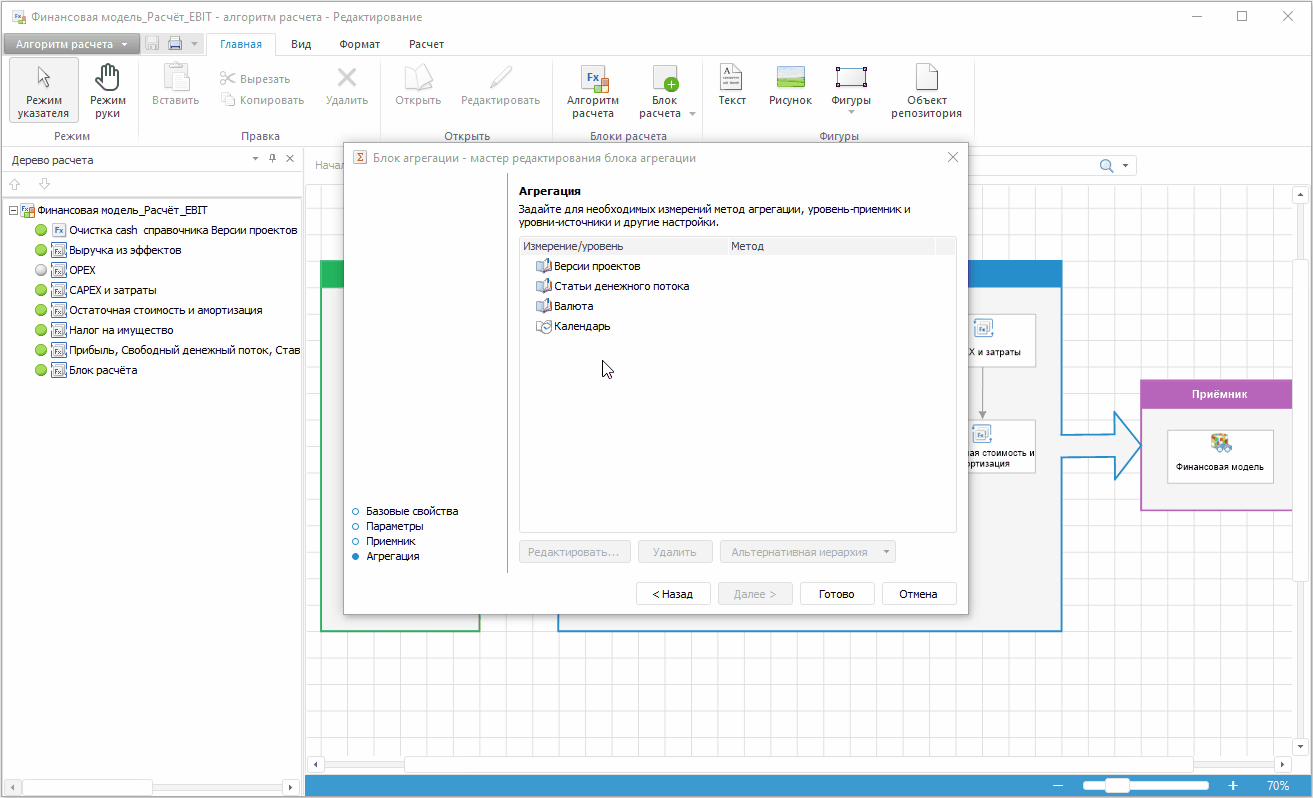Activate the Режим указателя pointer mode
1313x798 pixels.
pos(44,90)
